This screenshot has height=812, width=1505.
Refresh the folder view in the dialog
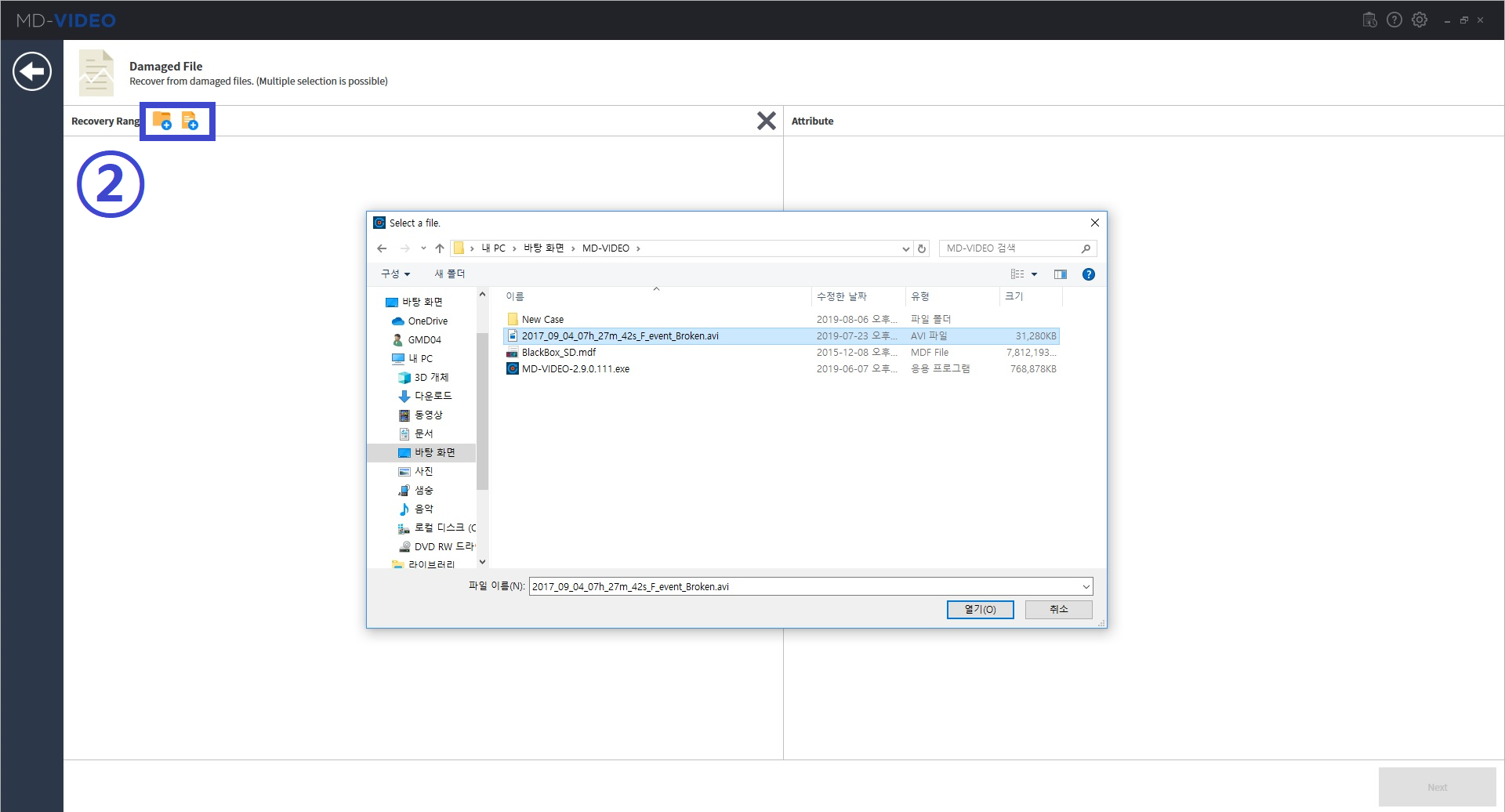[x=922, y=248]
